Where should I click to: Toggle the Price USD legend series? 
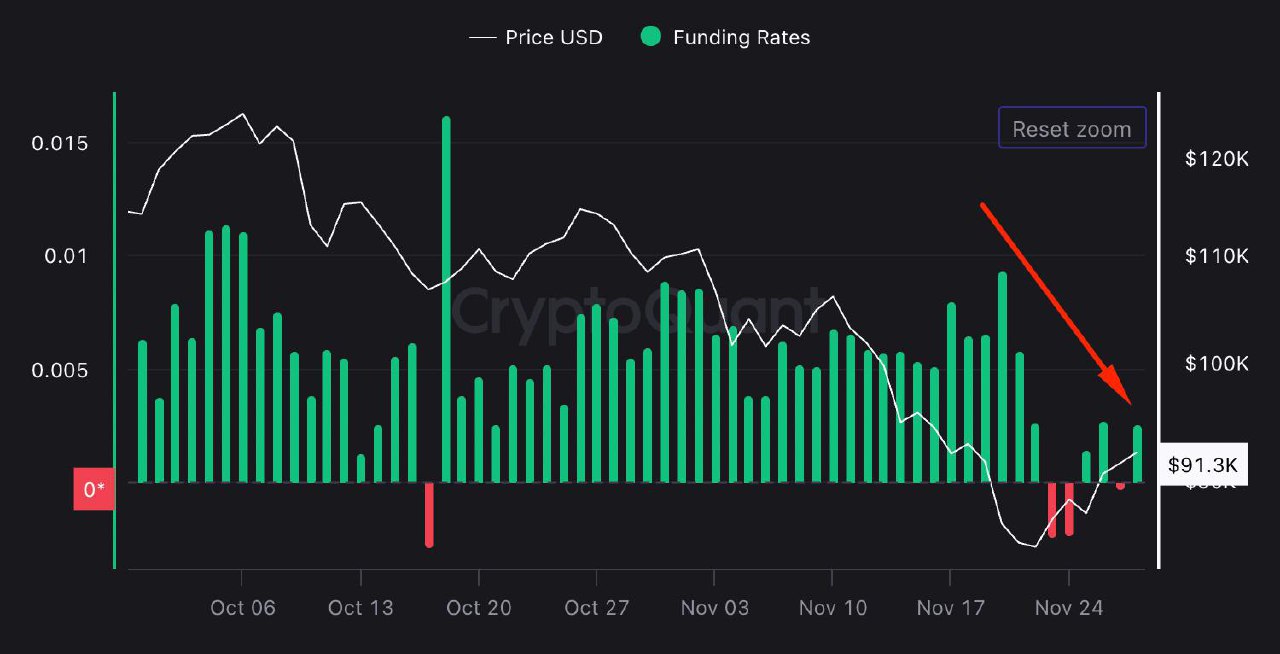click(553, 38)
